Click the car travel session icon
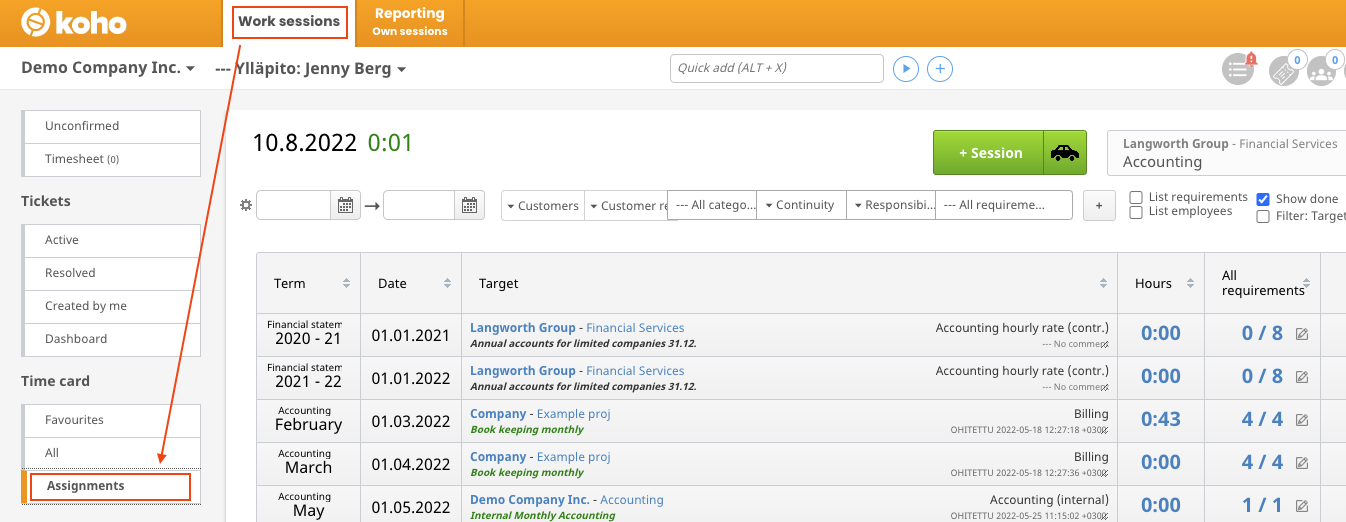The height and width of the screenshot is (522, 1346). click(x=1067, y=153)
